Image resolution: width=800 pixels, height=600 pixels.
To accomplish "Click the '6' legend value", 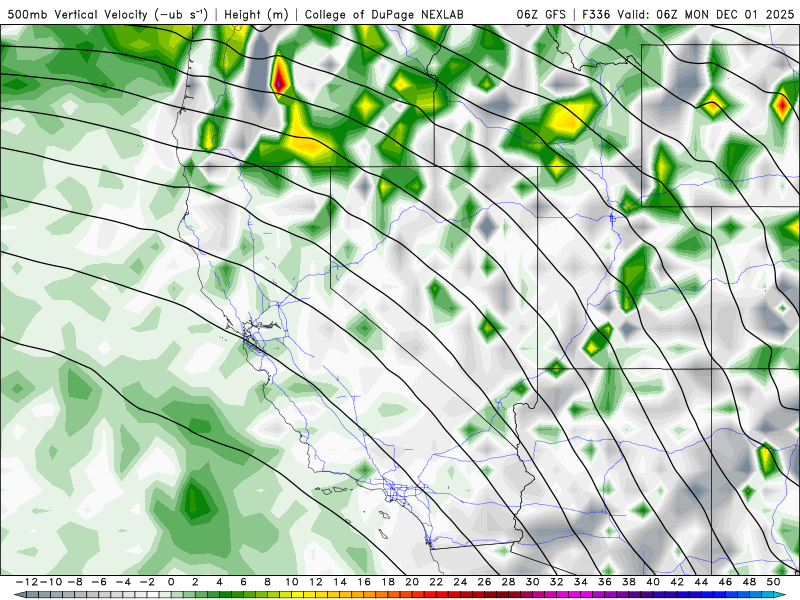I will 243,582.
